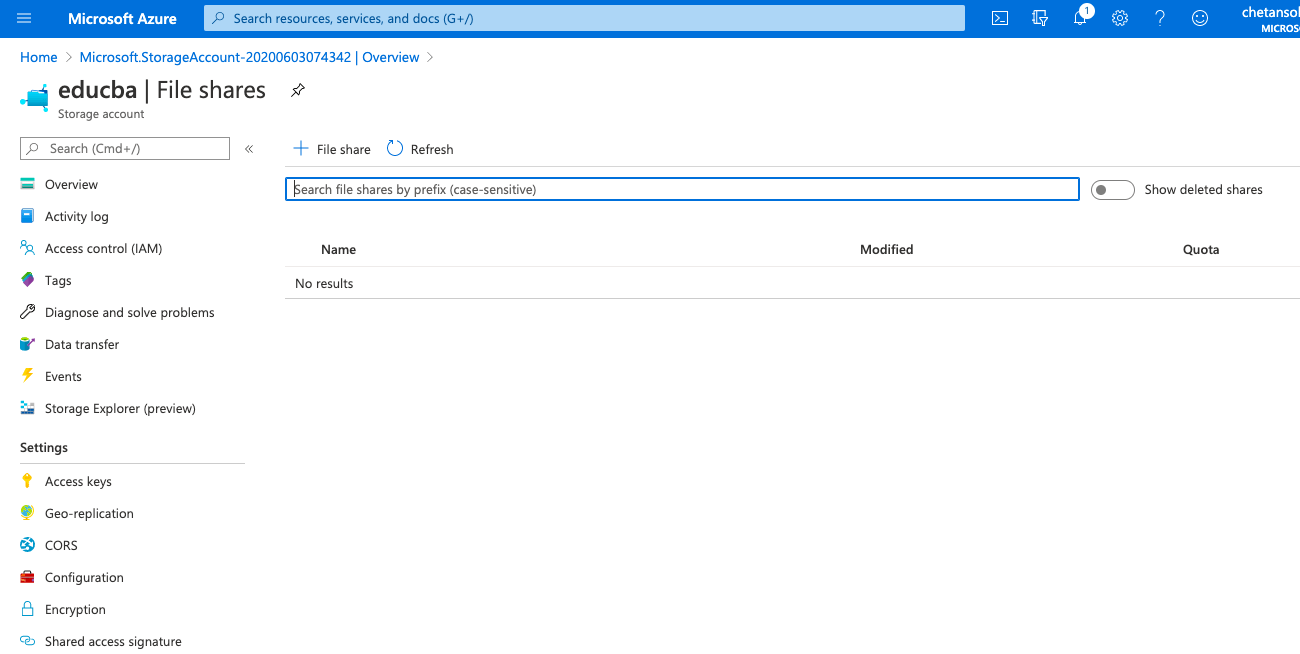Click the sidebar Search (Cmd+/) box
Screen dimensions: 1300x654
coord(125,148)
